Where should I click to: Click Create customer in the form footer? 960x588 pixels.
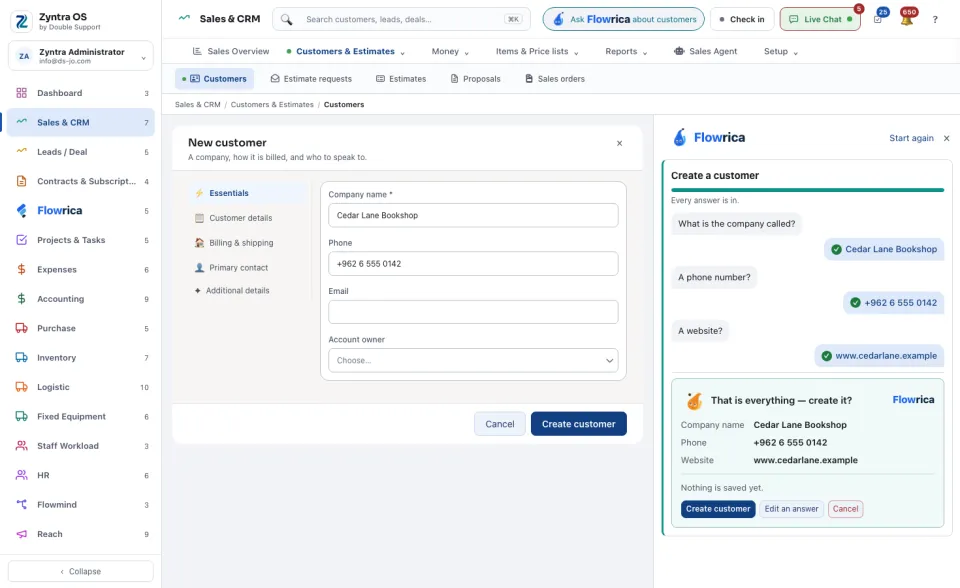click(x=579, y=424)
